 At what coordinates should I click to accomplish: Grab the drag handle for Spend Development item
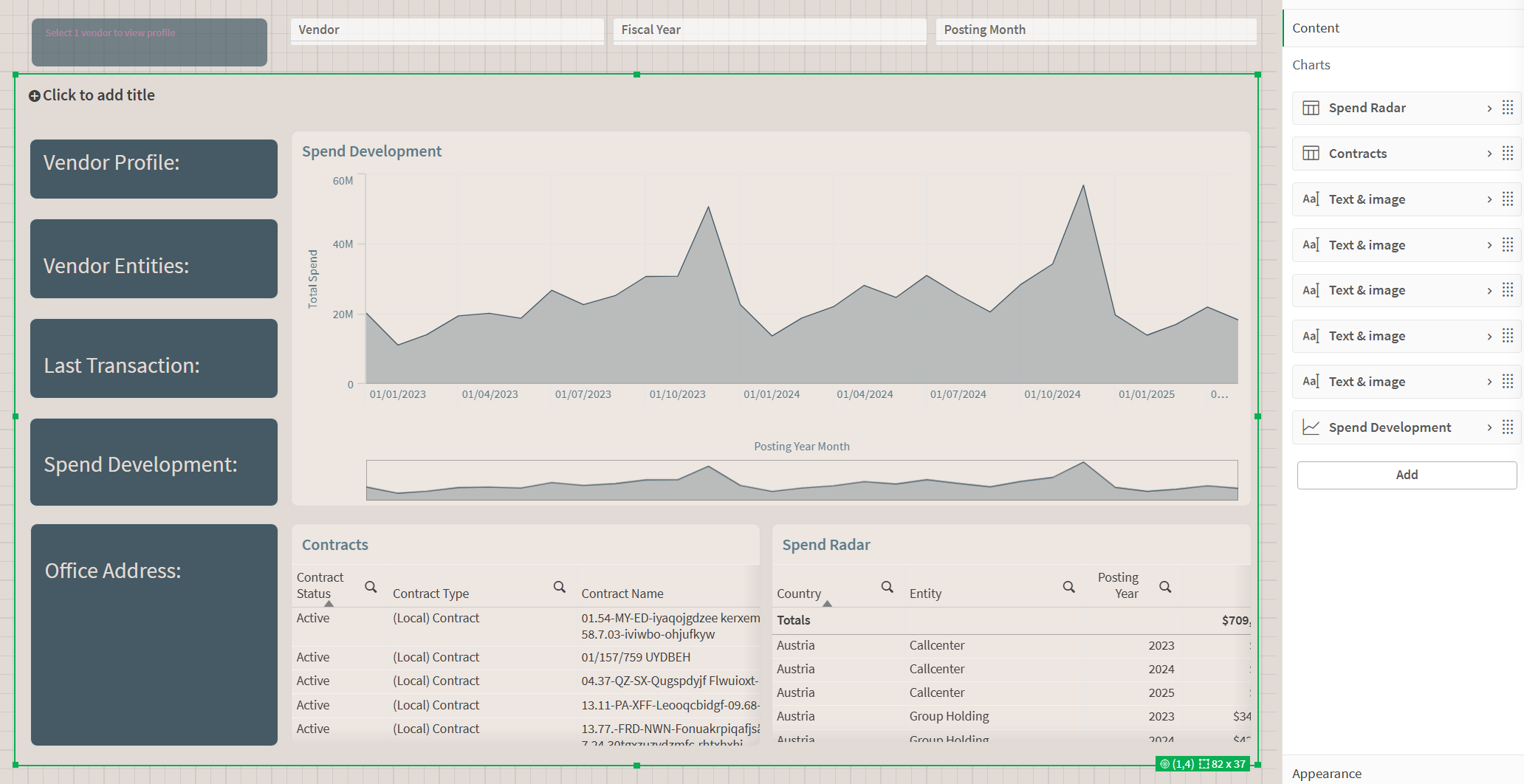click(x=1508, y=427)
